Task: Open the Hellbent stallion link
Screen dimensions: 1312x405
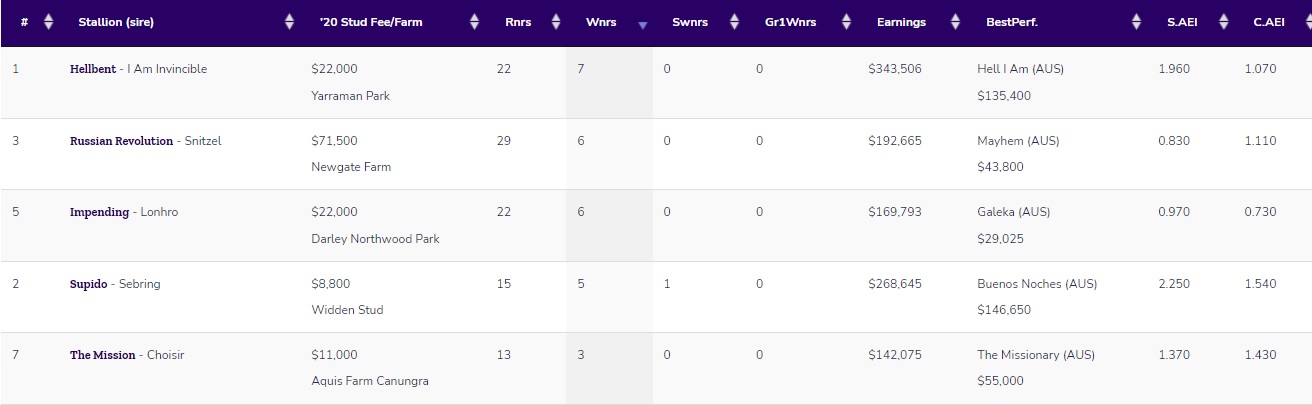Action: point(93,69)
